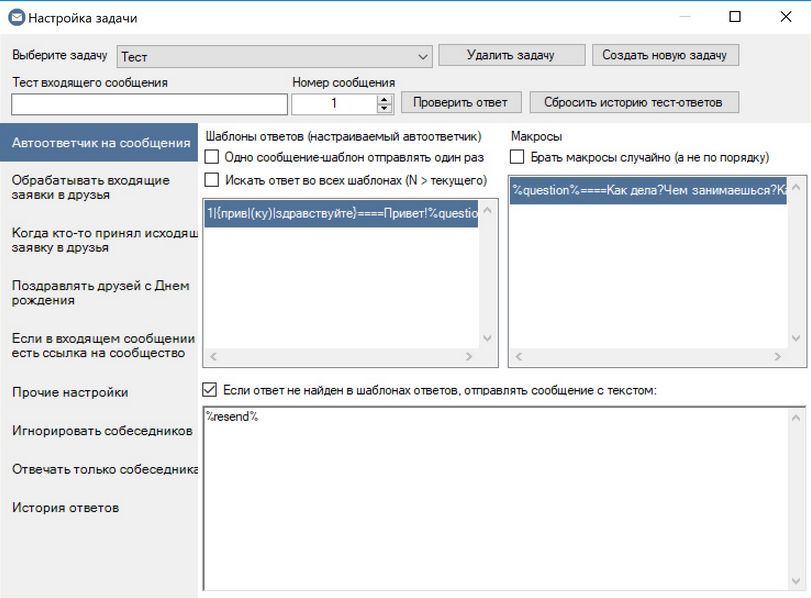The width and height of the screenshot is (811, 598).
Task: Click 'Удалить задачу' button
Action: pyautogui.click(x=510, y=55)
